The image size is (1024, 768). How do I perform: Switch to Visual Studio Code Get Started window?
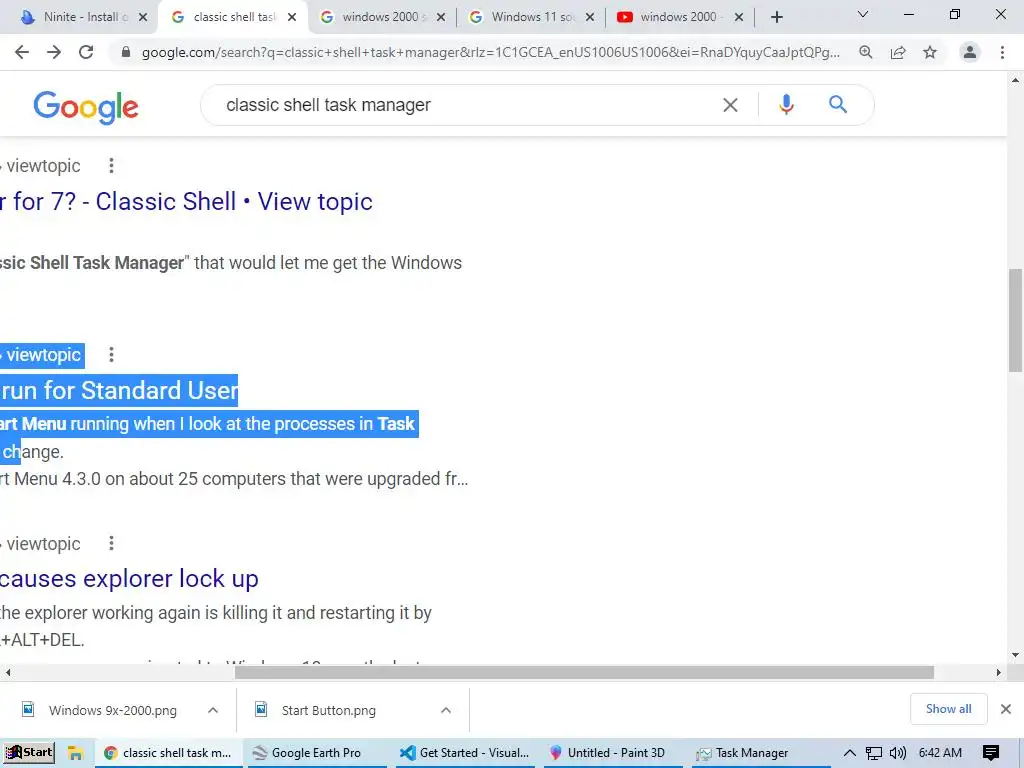click(x=465, y=753)
